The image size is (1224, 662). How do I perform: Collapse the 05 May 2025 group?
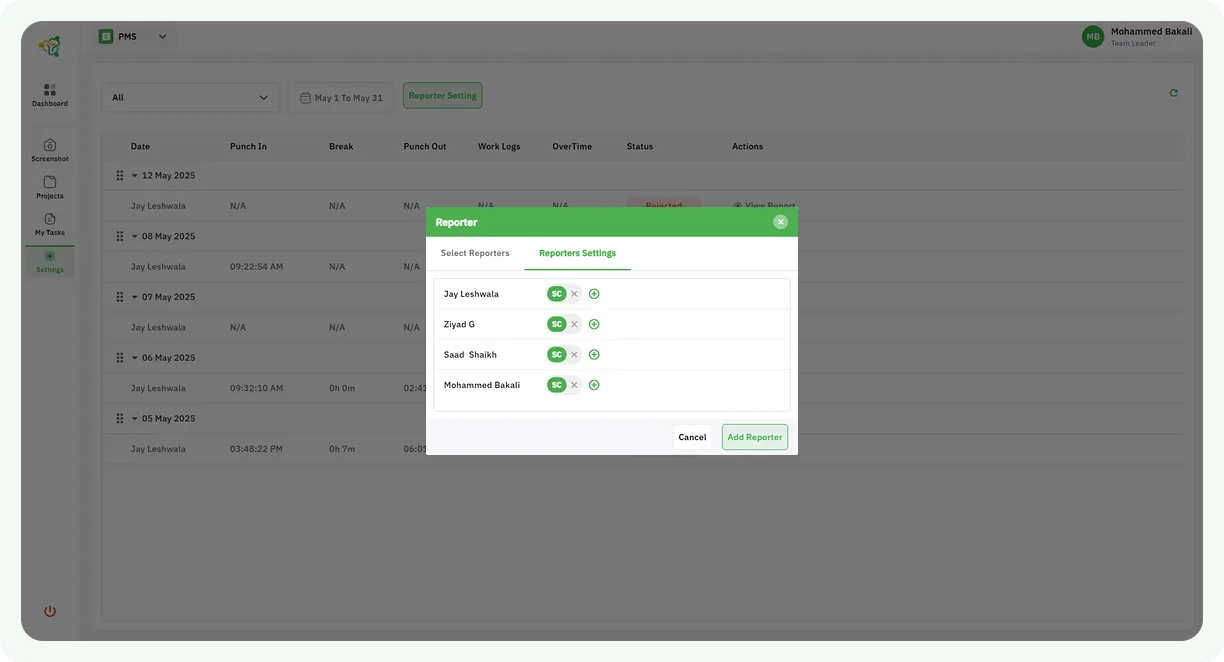pos(135,419)
